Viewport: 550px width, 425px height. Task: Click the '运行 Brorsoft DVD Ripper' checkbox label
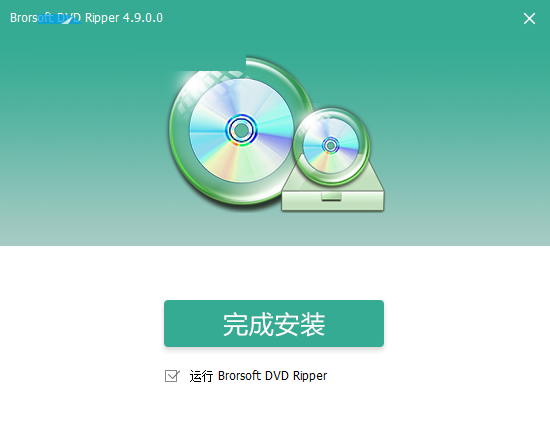258,376
